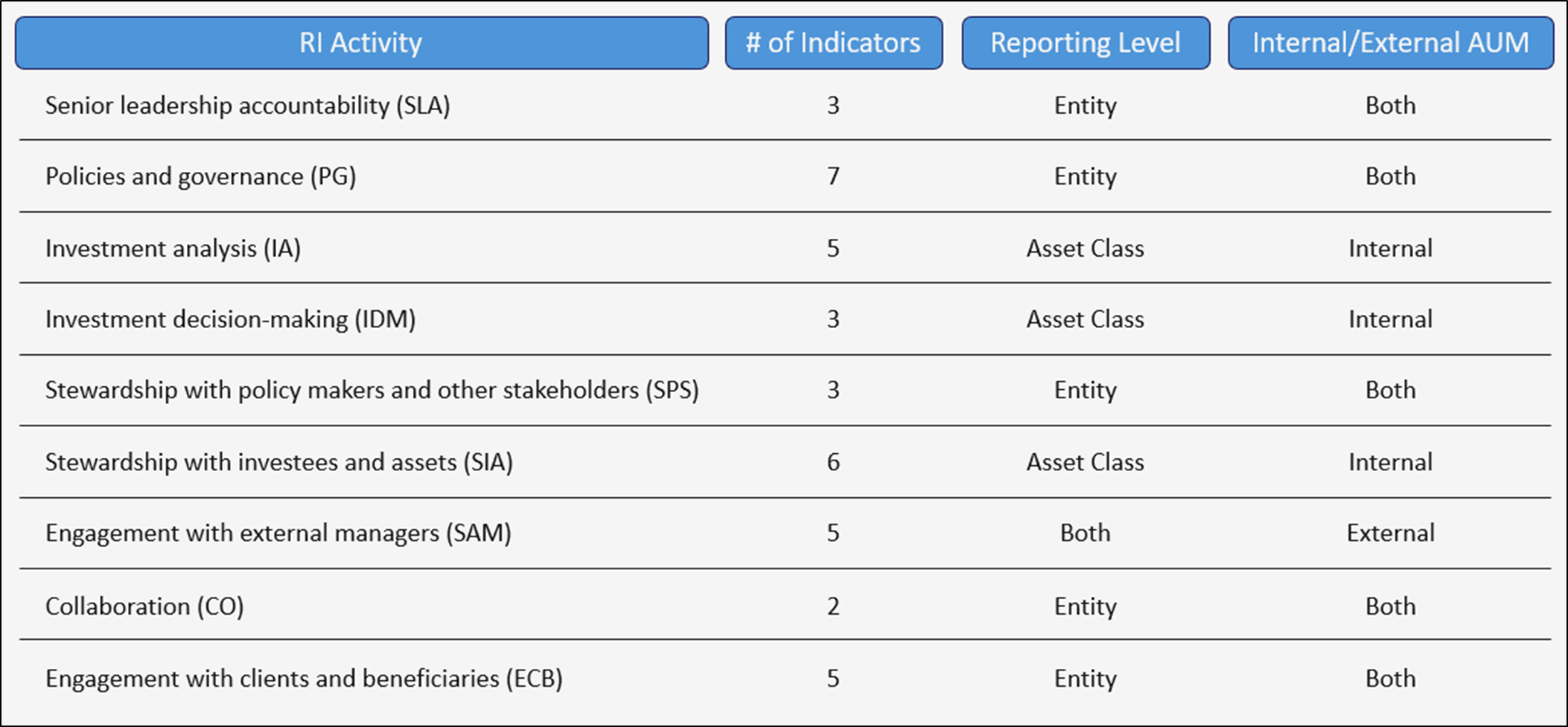Viewport: 1568px width, 727px height.
Task: Click the Collaboration (CO) row label
Action: [x=144, y=606]
